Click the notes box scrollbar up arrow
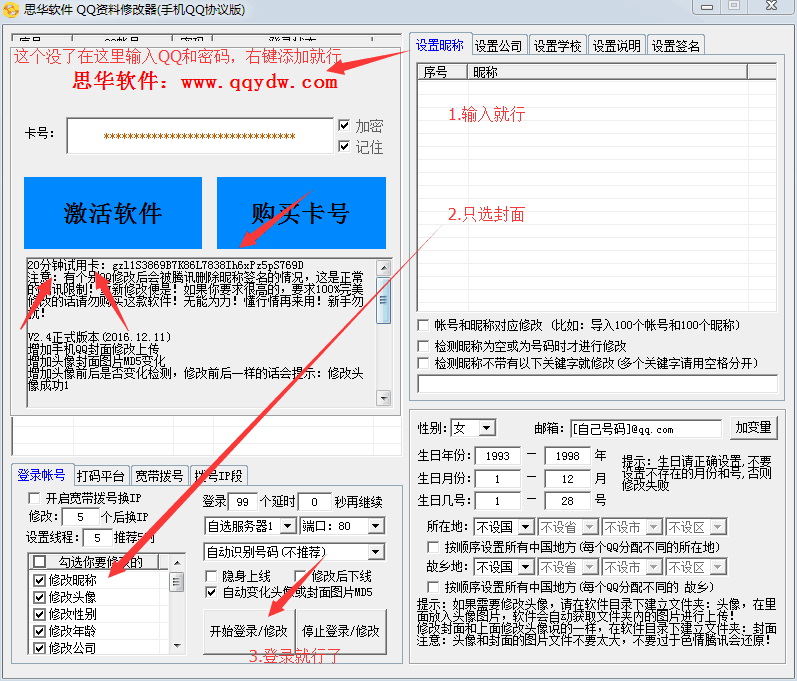 pos(384,268)
